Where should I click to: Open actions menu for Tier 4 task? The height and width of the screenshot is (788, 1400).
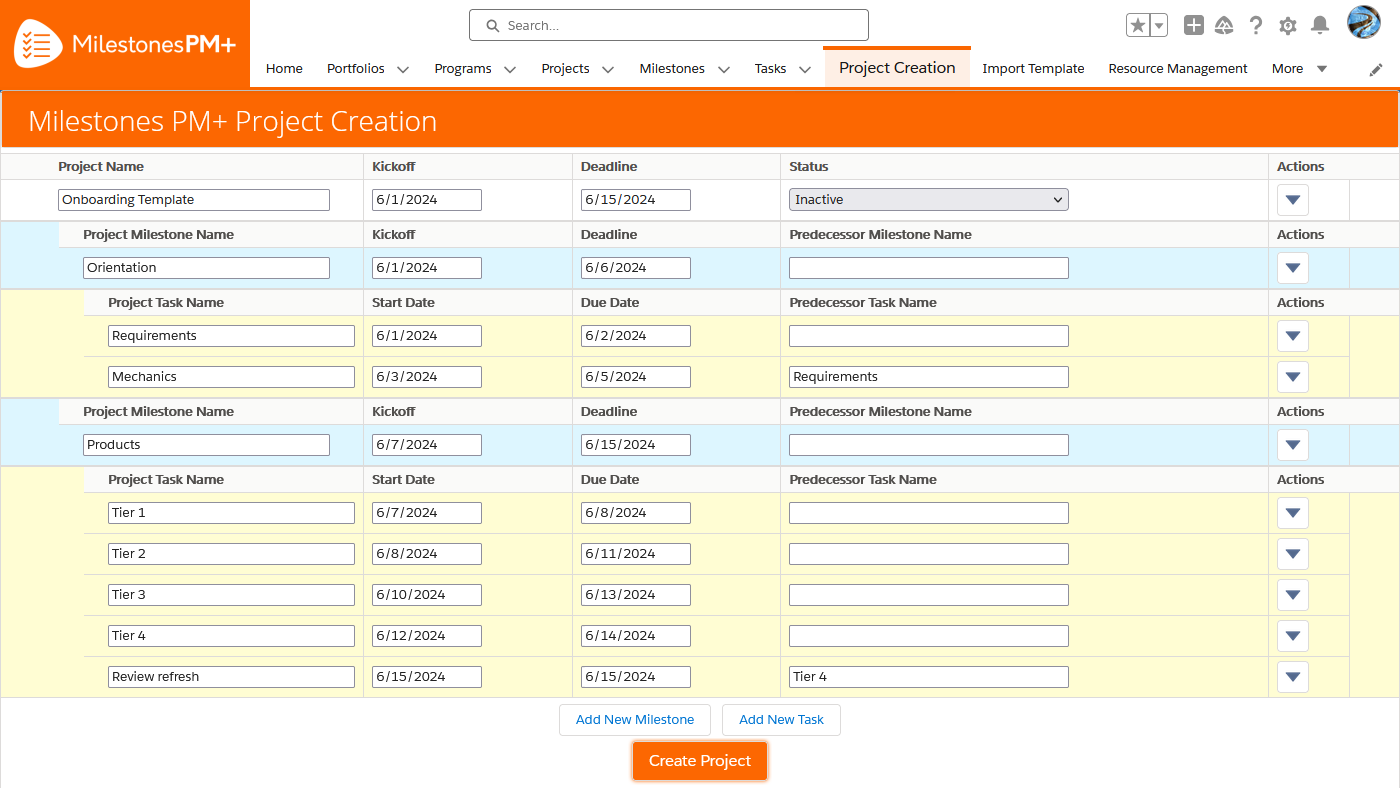click(x=1293, y=636)
